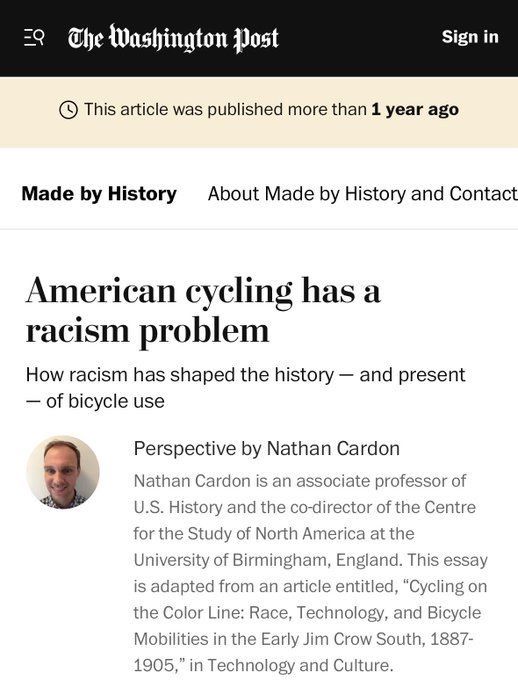The image size is (518, 680).
Task: Click the subheadline about bicycle use history
Action: [245, 388]
